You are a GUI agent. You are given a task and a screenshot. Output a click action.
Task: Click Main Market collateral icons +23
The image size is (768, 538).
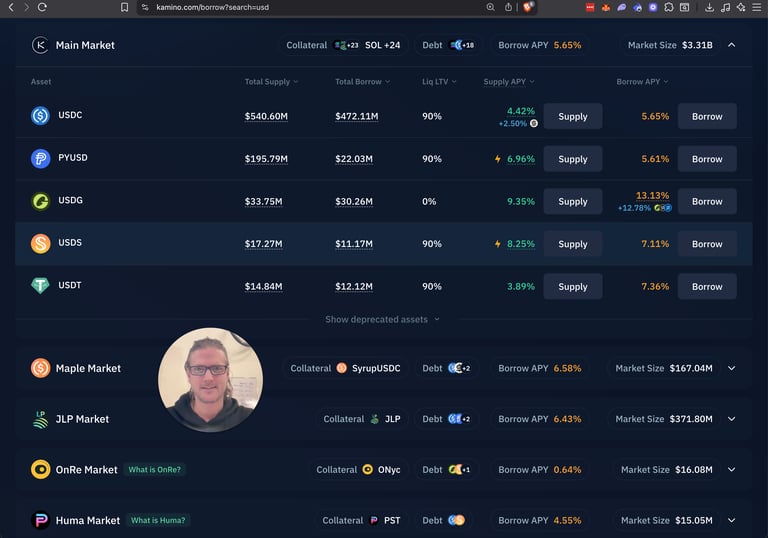coord(346,45)
